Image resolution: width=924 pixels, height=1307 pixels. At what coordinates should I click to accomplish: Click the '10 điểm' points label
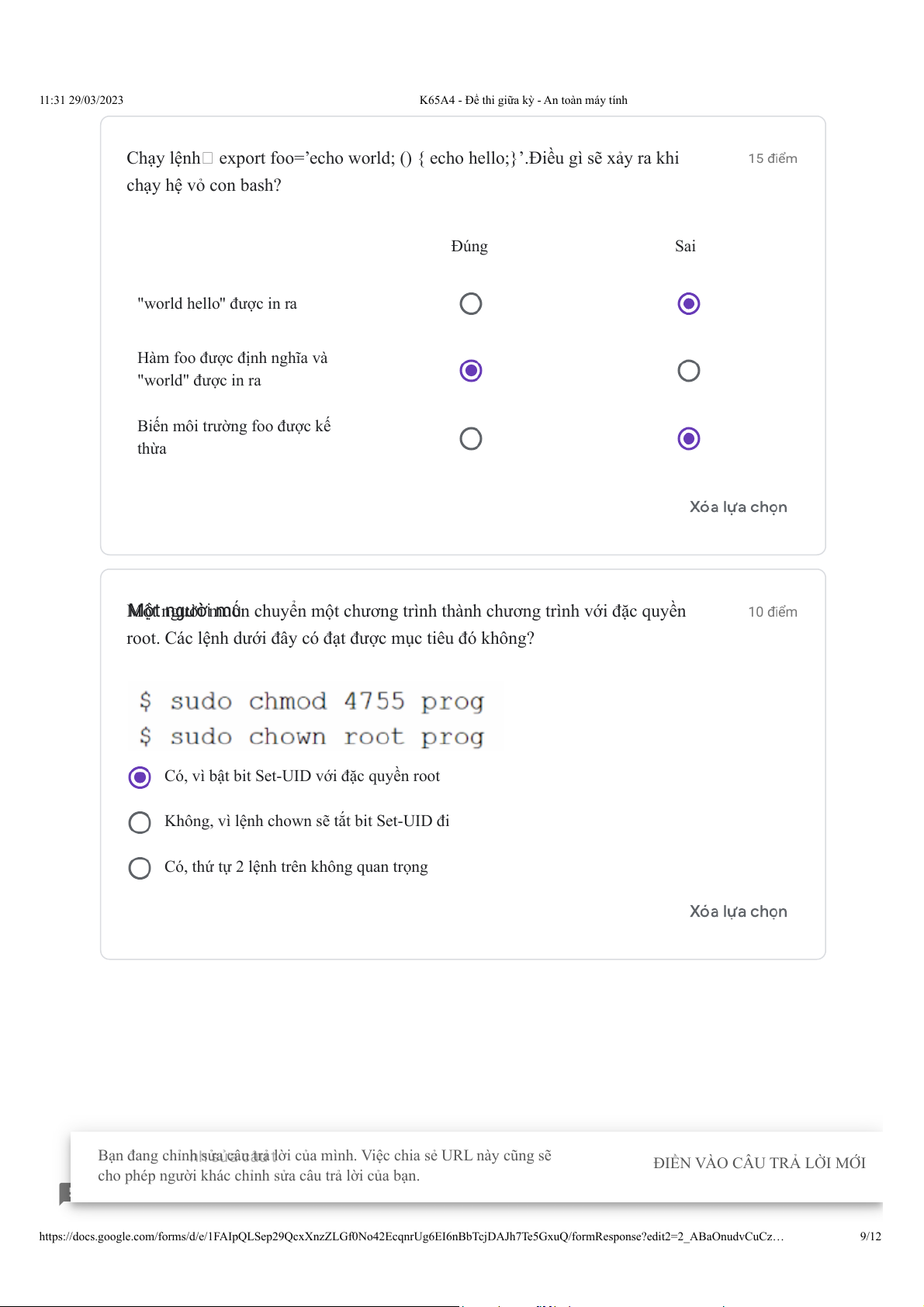pos(772,612)
